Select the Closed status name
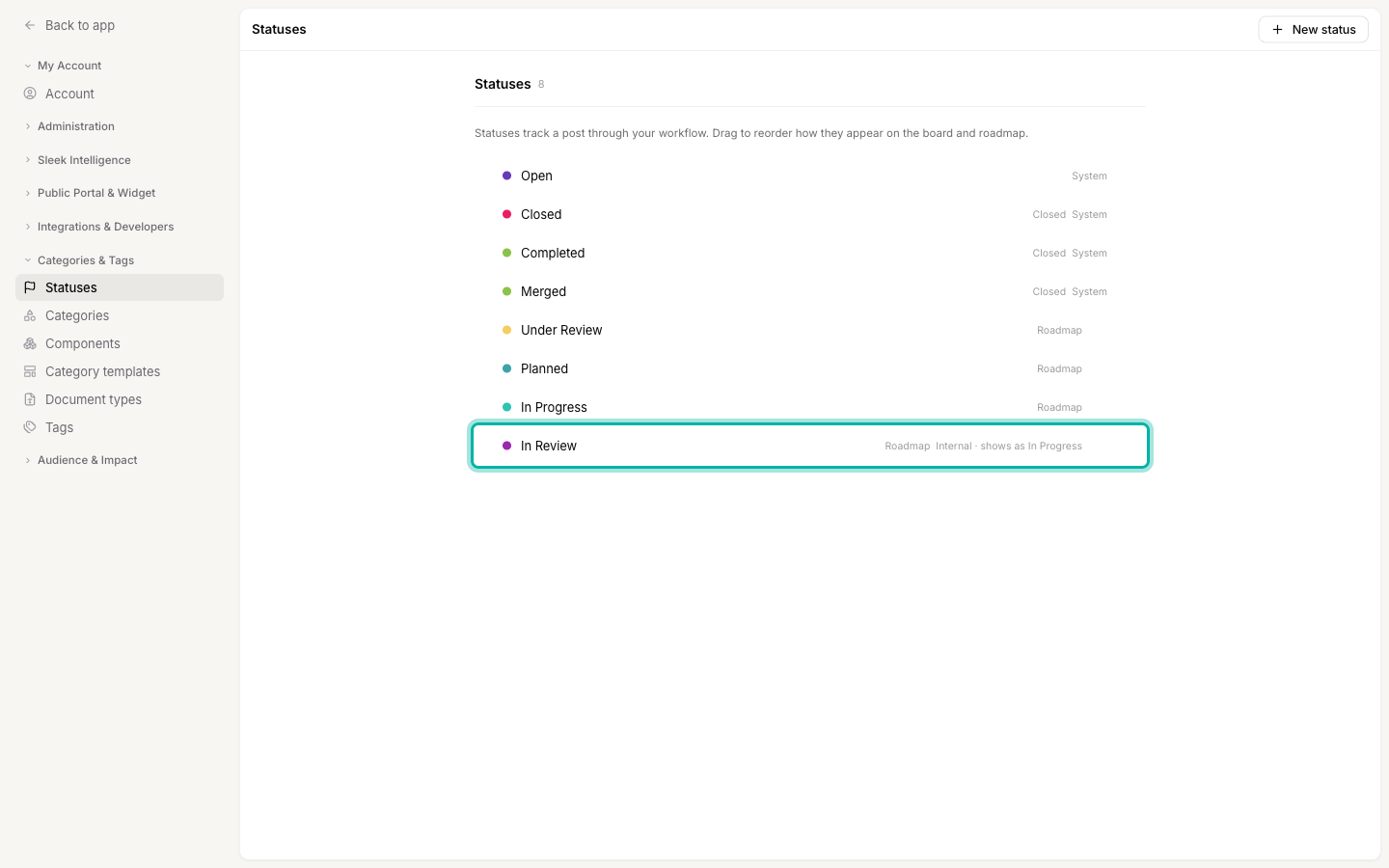The width and height of the screenshot is (1389, 868). click(541, 214)
